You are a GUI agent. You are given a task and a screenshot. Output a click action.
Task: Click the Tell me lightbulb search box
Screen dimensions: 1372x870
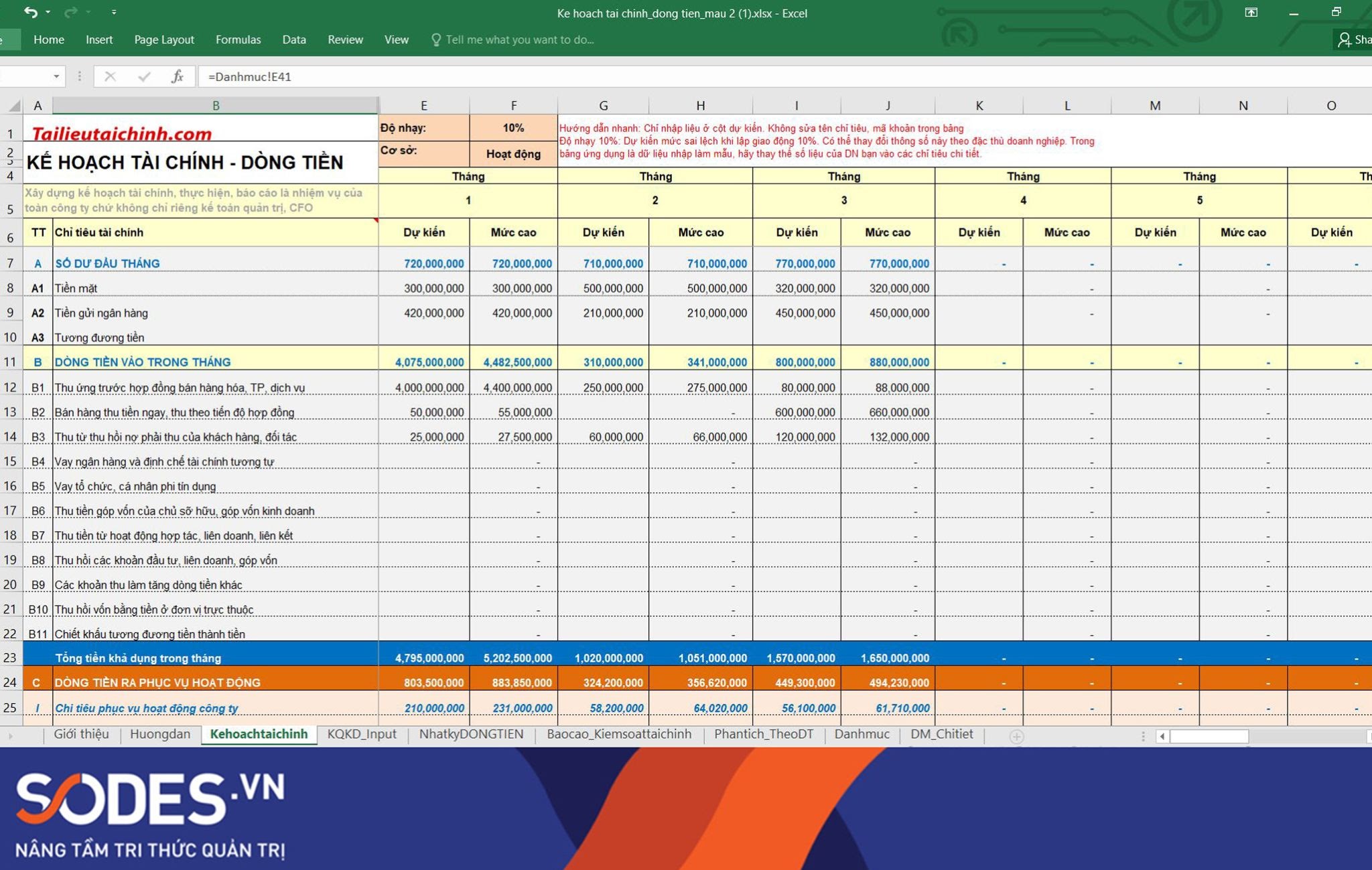512,40
